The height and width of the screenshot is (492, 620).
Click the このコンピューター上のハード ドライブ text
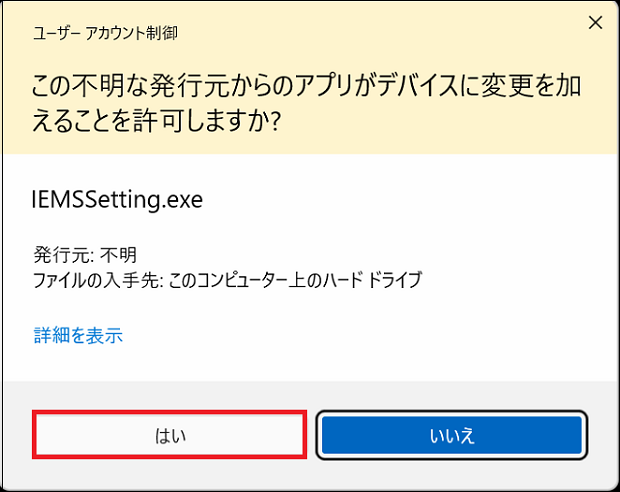tap(295, 280)
